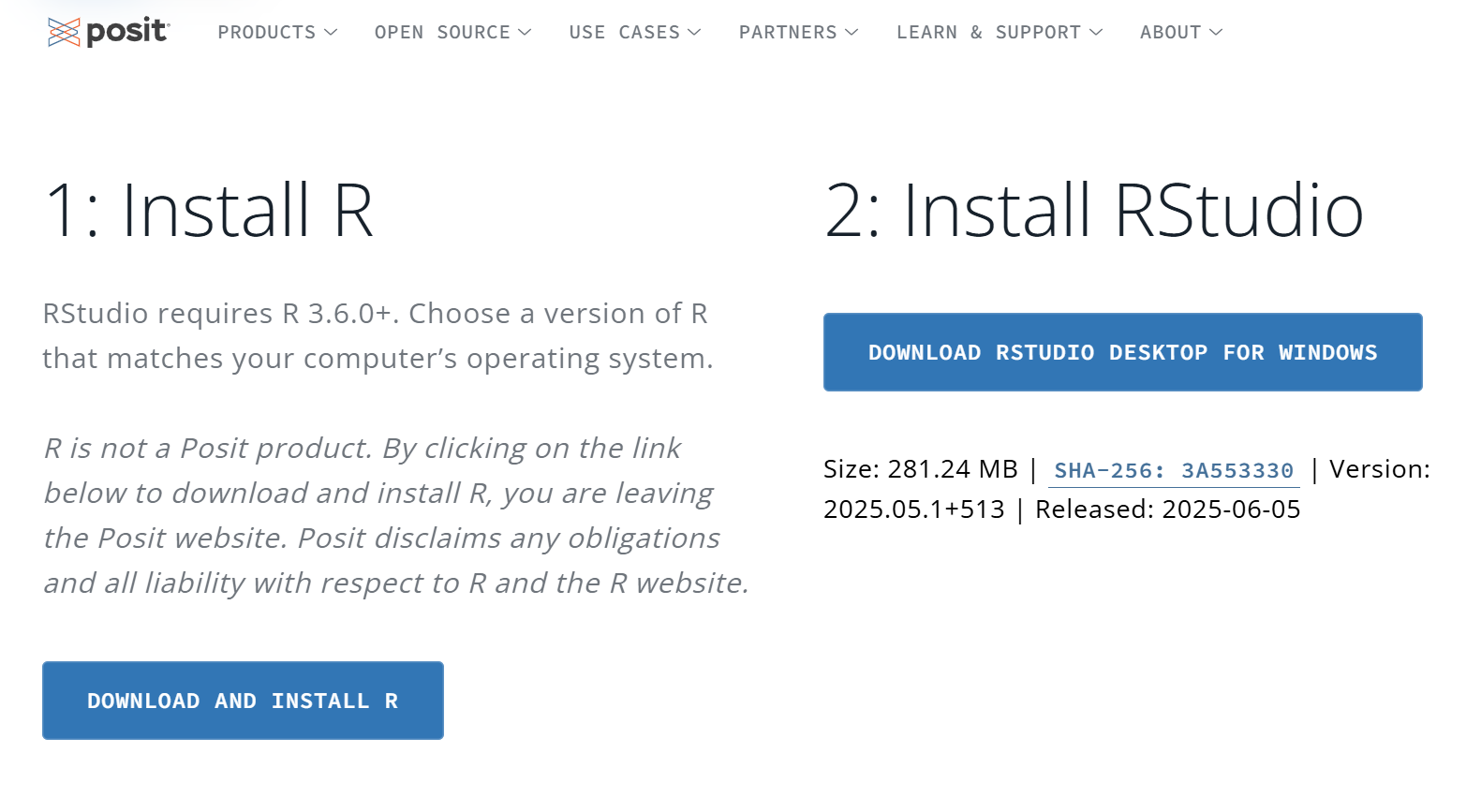Open the Learn & Support menu
Image resolution: width=1481 pixels, height=812 pixels.
click(x=1000, y=32)
